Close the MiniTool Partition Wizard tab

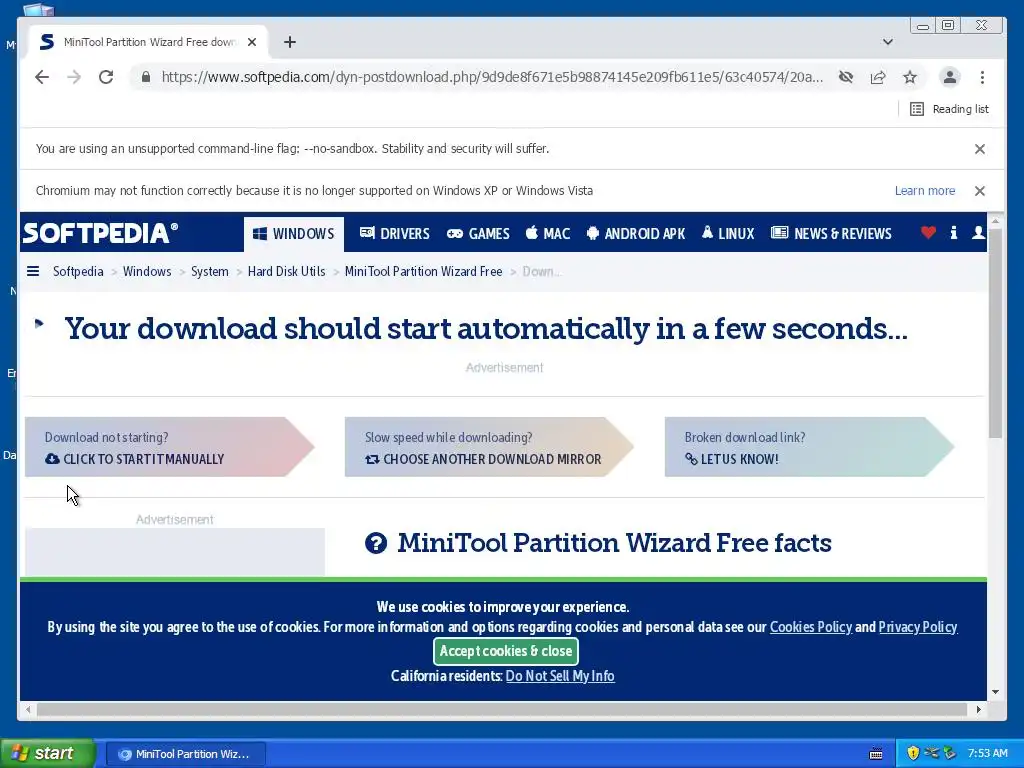click(252, 42)
